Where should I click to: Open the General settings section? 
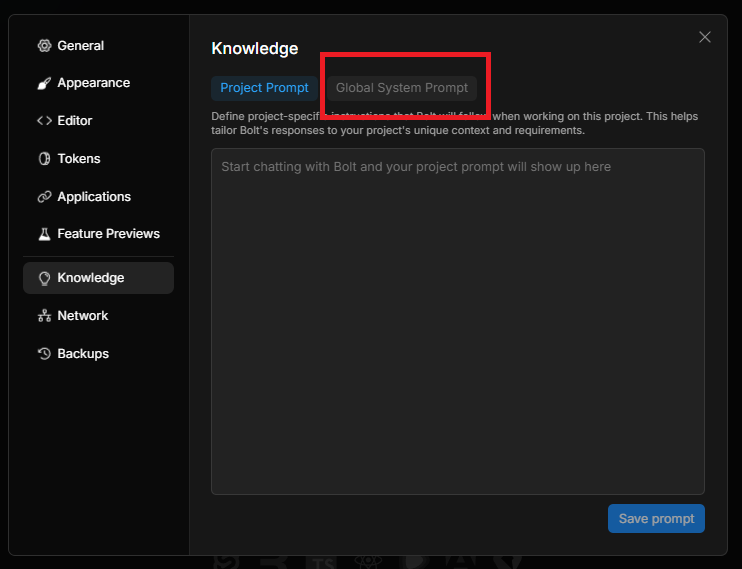98,45
